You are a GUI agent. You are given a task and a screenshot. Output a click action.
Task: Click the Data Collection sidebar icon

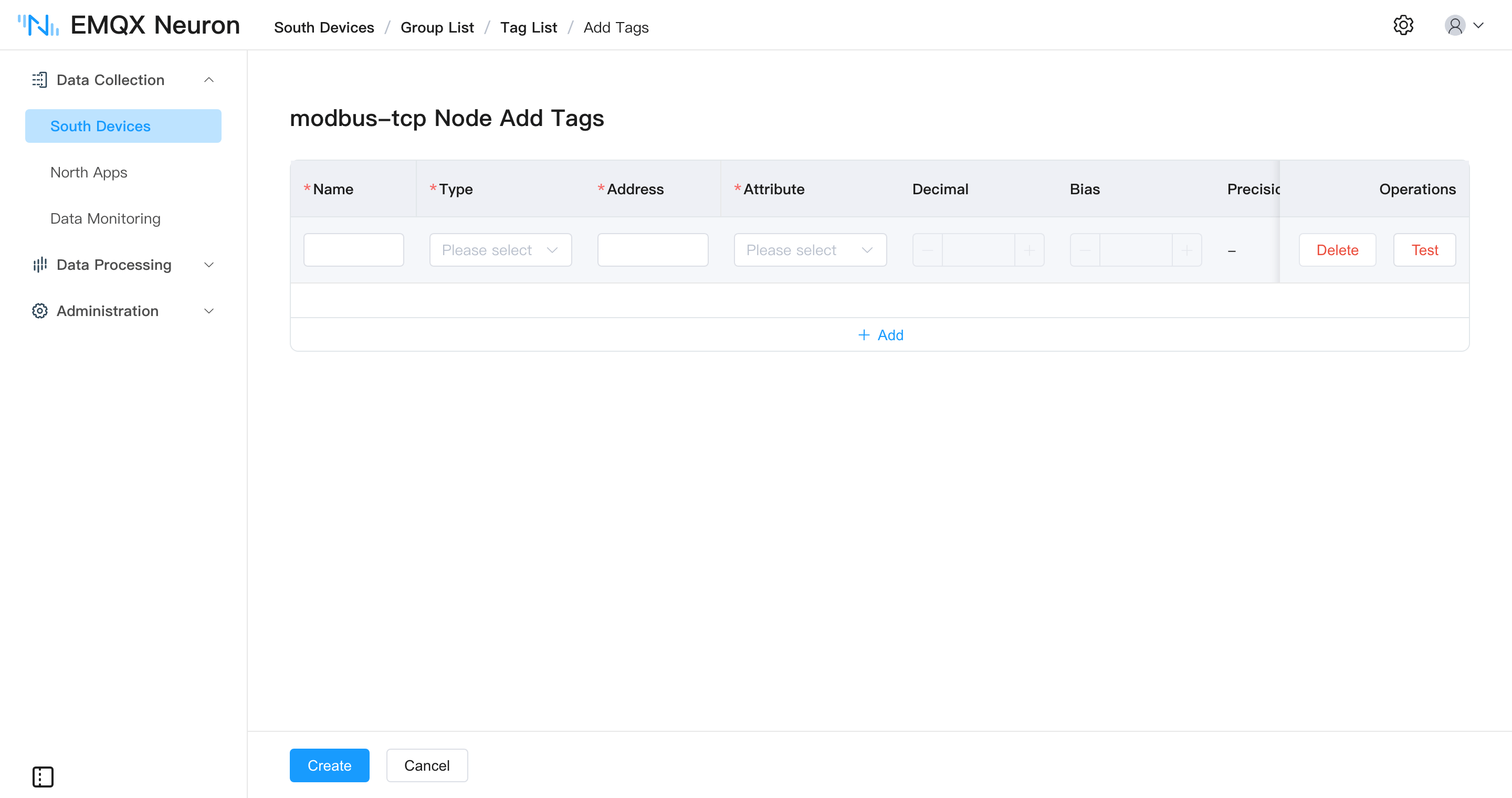click(x=39, y=80)
